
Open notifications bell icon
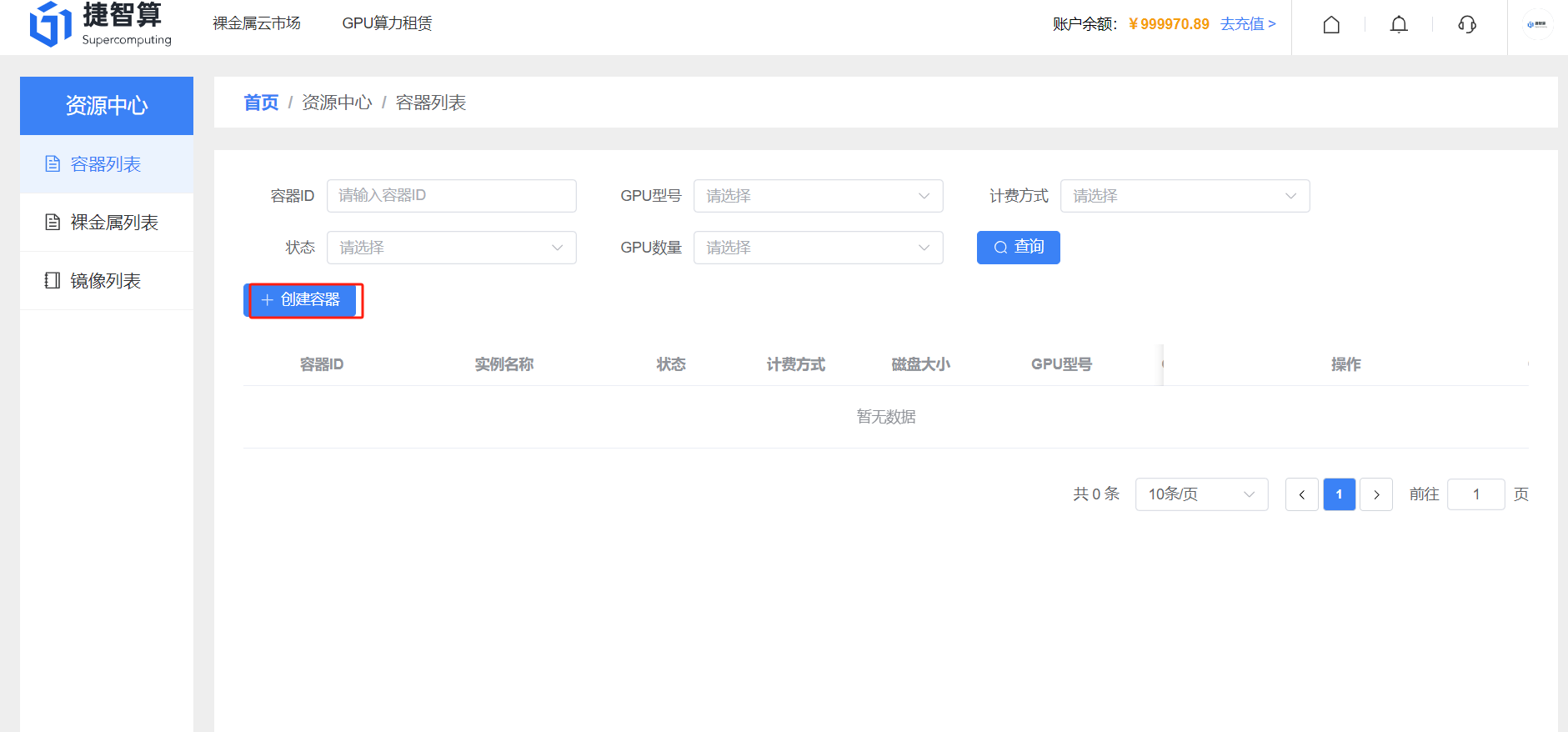pos(1399,25)
